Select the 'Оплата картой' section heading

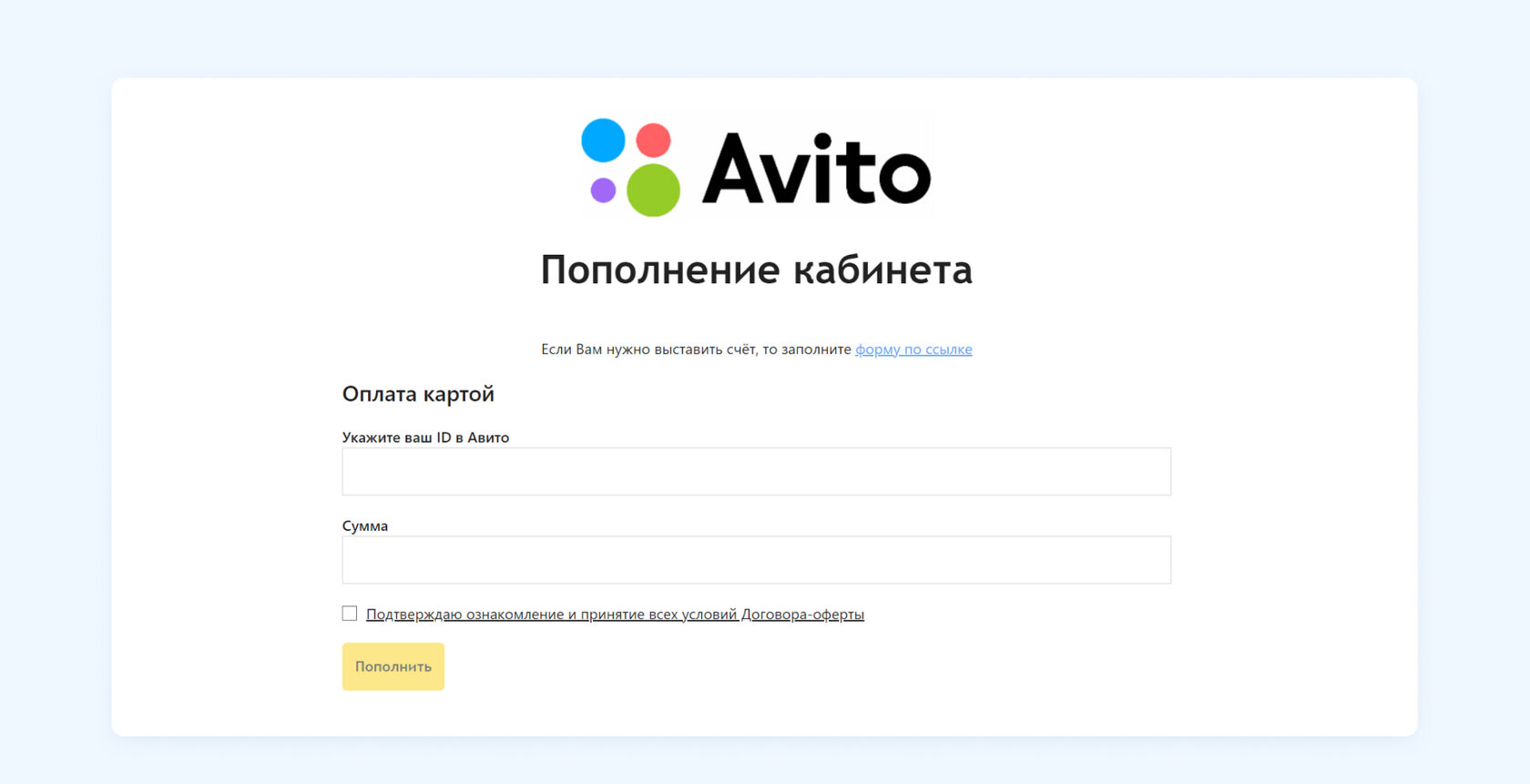click(418, 394)
